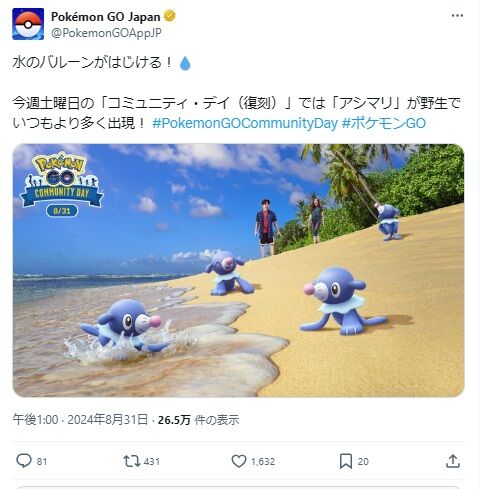The height and width of the screenshot is (489, 493).
Task: Click the post timestamp 午後1:00 2024年8月31日
Action: [80, 419]
